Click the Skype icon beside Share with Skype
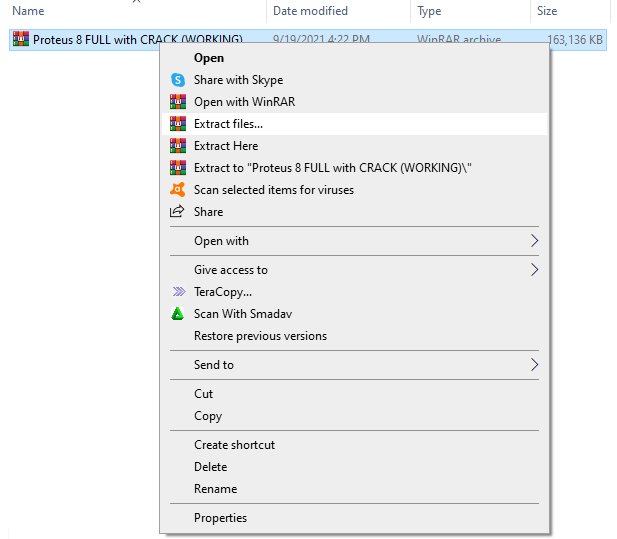Screen dimensions: 617x539 178,80
